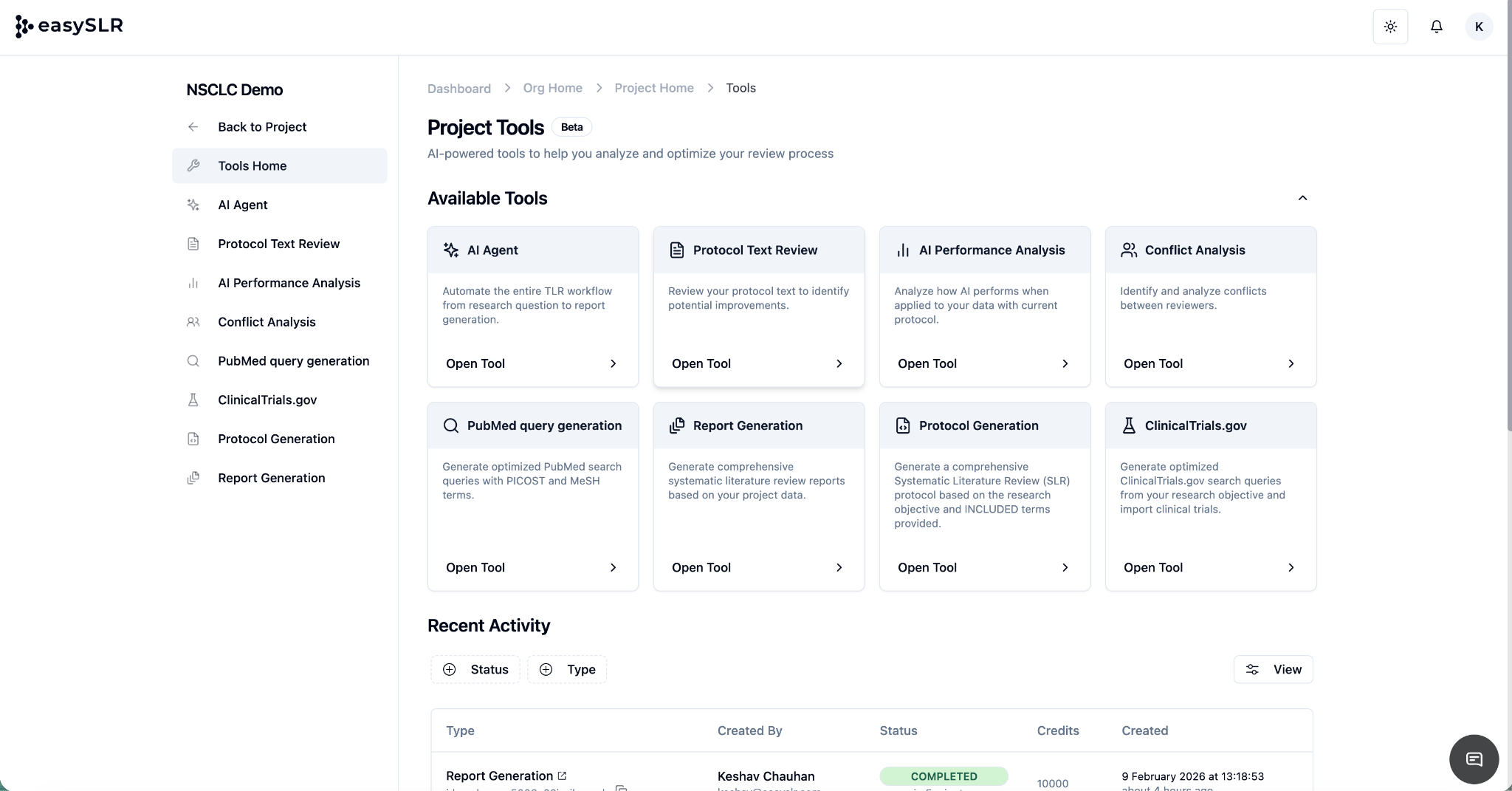Click the back arrow next to Back to Project

pos(193,127)
